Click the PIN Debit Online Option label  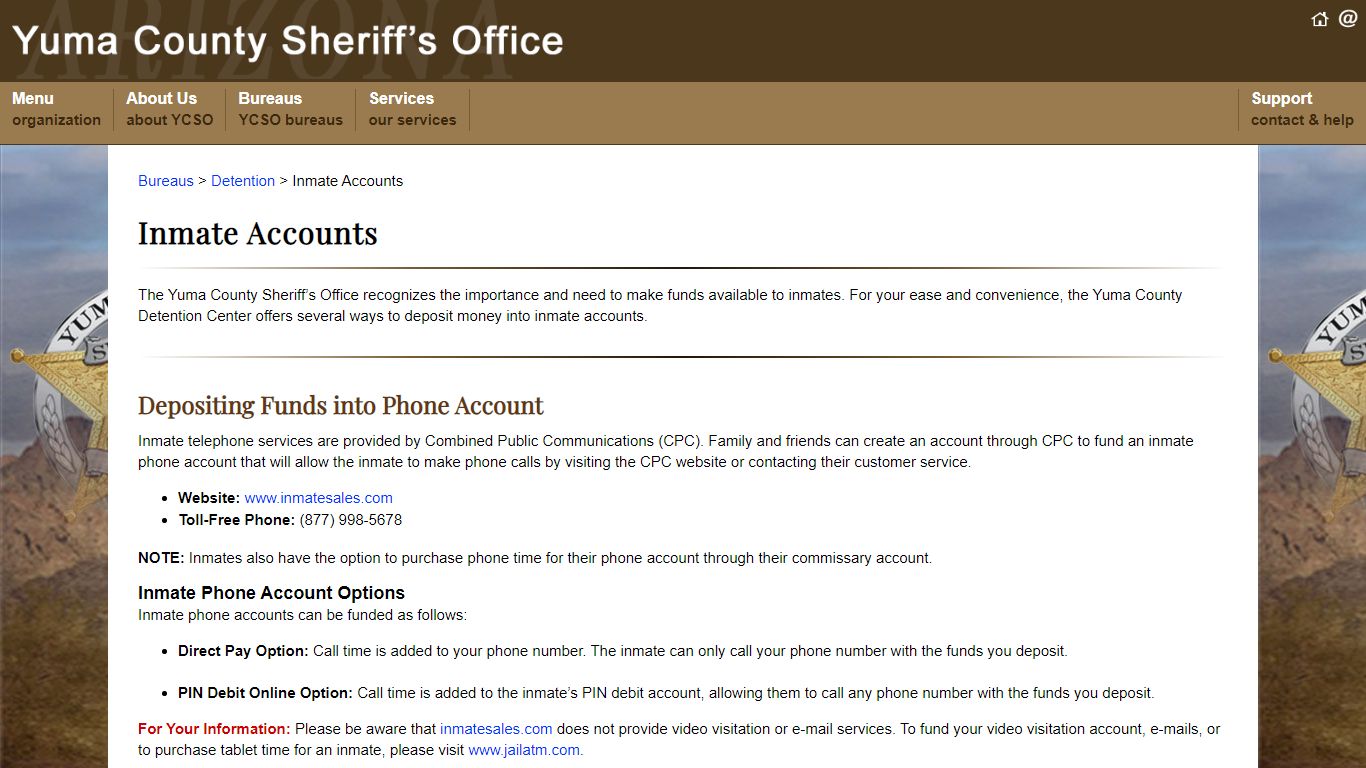tap(266, 693)
